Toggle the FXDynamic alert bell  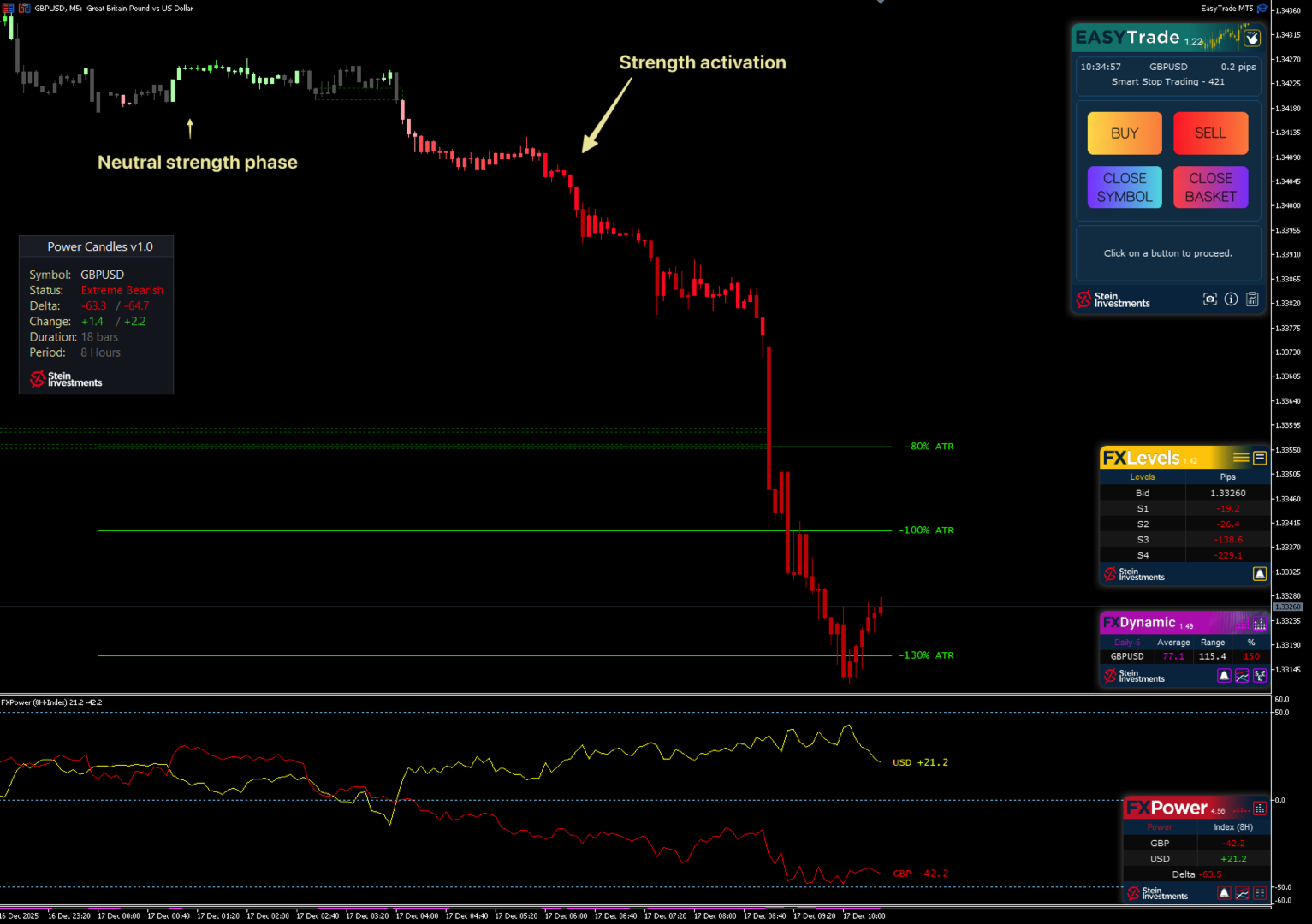click(x=1224, y=676)
